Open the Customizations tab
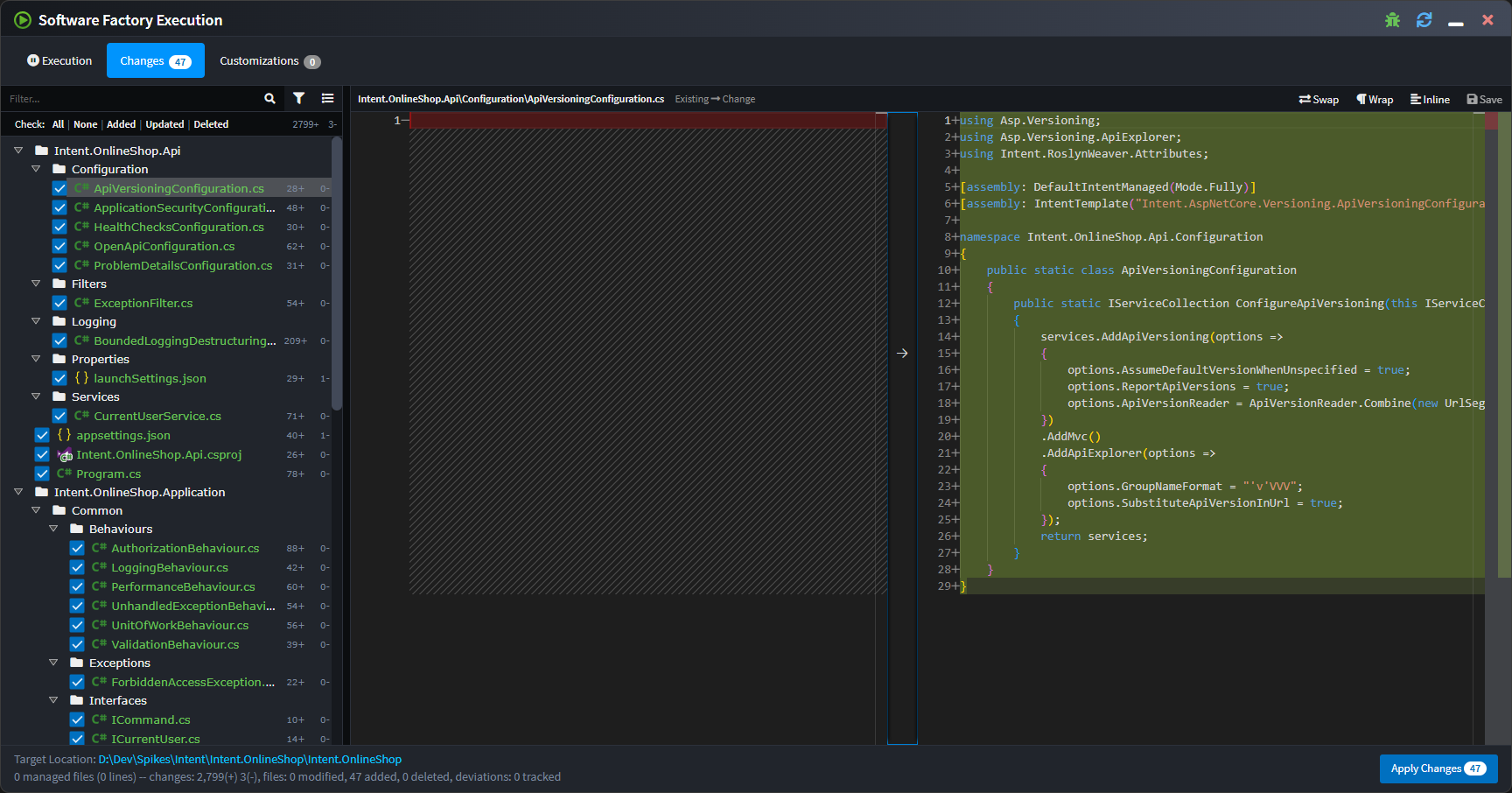 pyautogui.click(x=269, y=60)
